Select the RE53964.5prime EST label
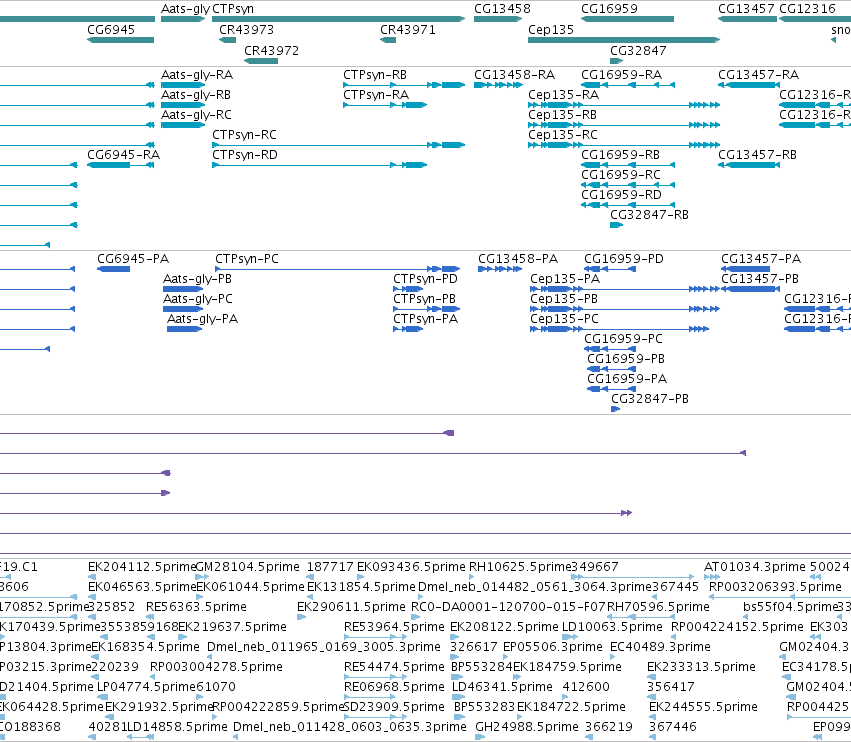This screenshot has width=851, height=742. tap(395, 627)
